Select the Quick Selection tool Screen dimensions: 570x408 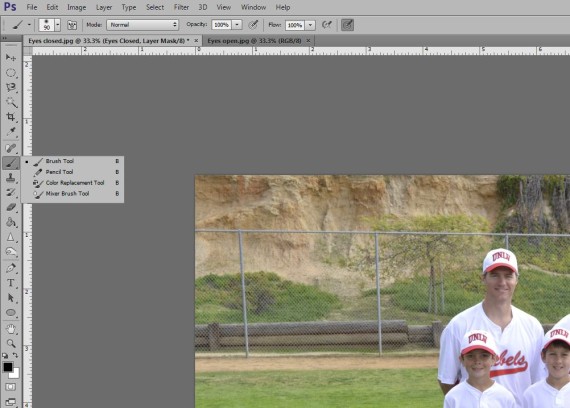(x=11, y=102)
